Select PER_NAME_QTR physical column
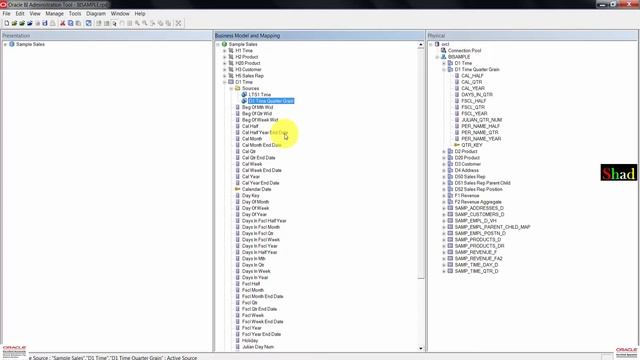The image size is (640, 360). point(480,132)
